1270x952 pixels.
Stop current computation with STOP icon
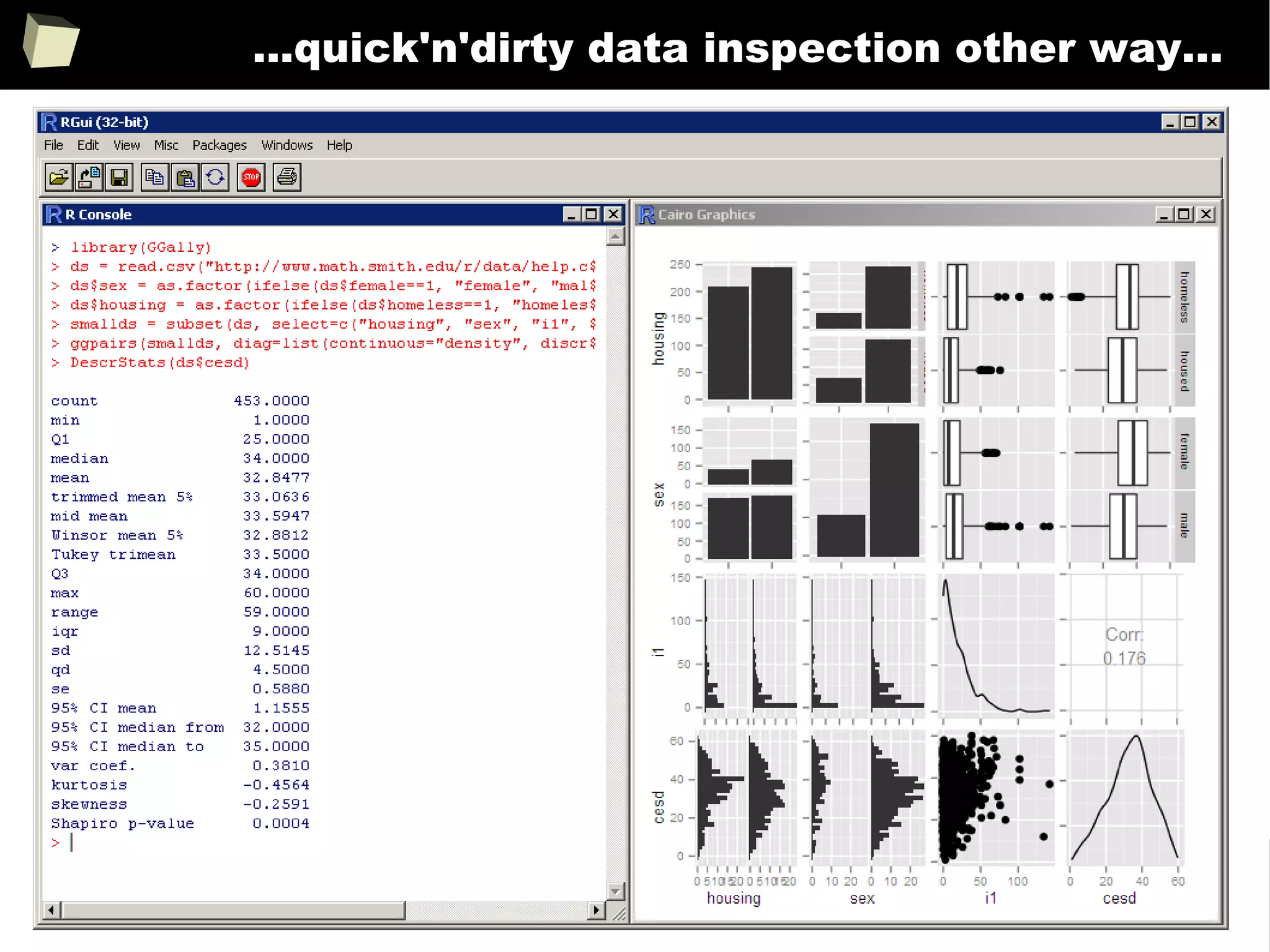[251, 177]
